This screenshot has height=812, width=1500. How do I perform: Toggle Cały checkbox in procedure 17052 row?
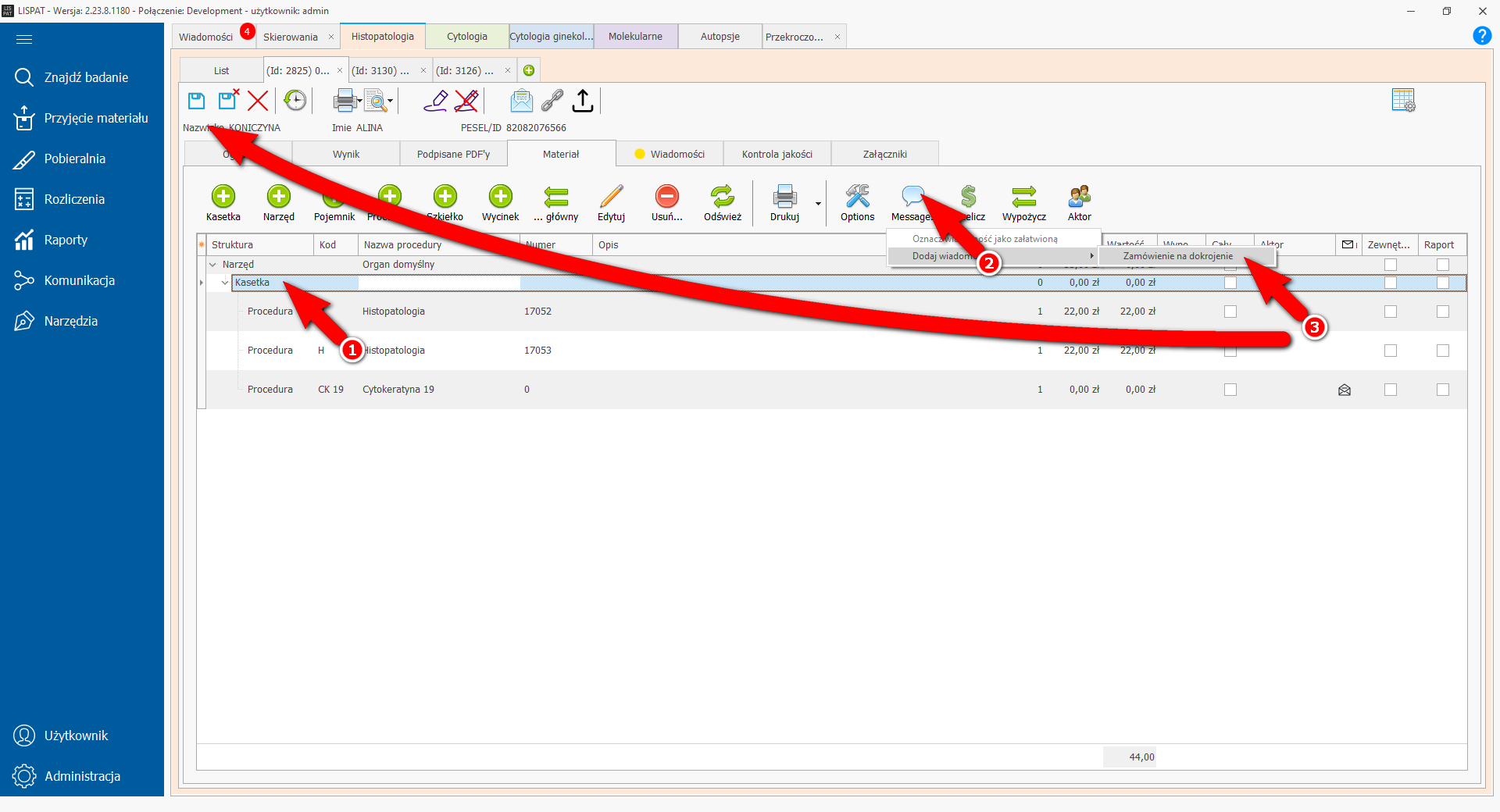[1230, 312]
